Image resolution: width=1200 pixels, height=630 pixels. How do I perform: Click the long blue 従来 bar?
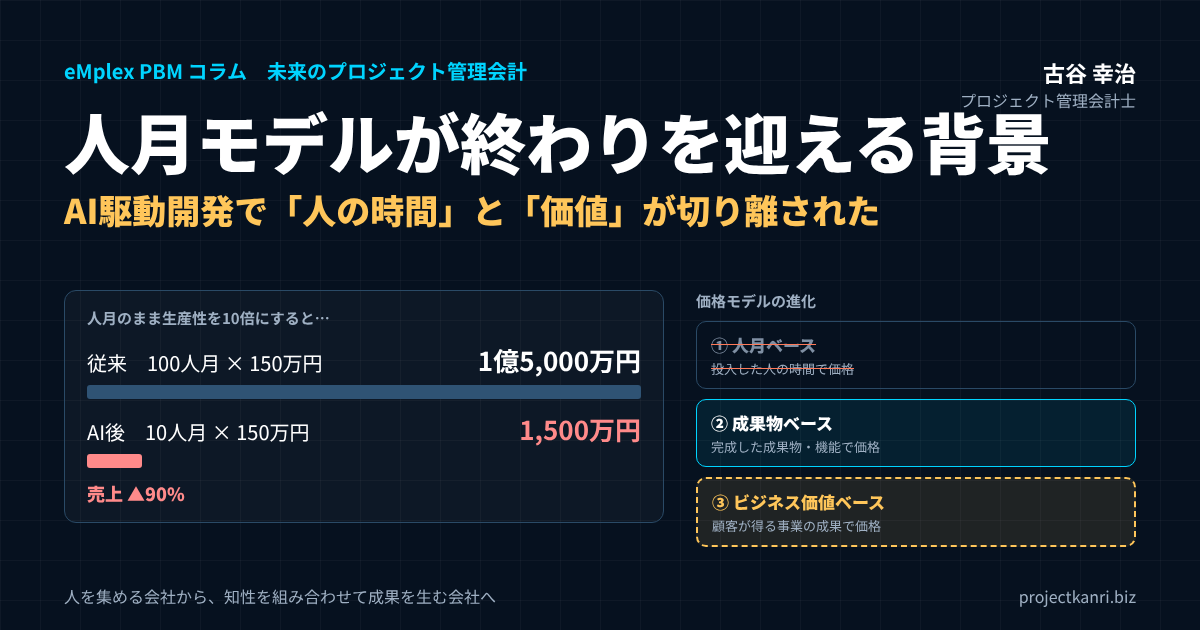coord(364,392)
